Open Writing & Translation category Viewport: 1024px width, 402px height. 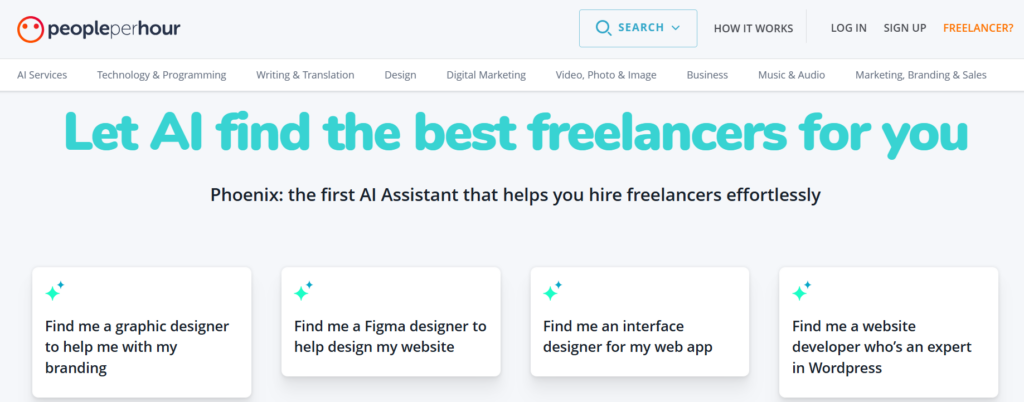pyautogui.click(x=305, y=75)
